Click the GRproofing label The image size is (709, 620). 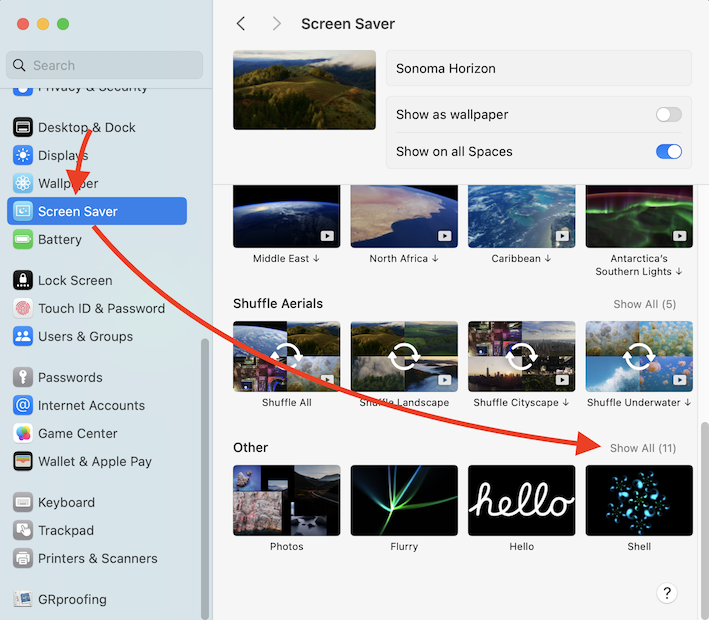click(x=72, y=599)
